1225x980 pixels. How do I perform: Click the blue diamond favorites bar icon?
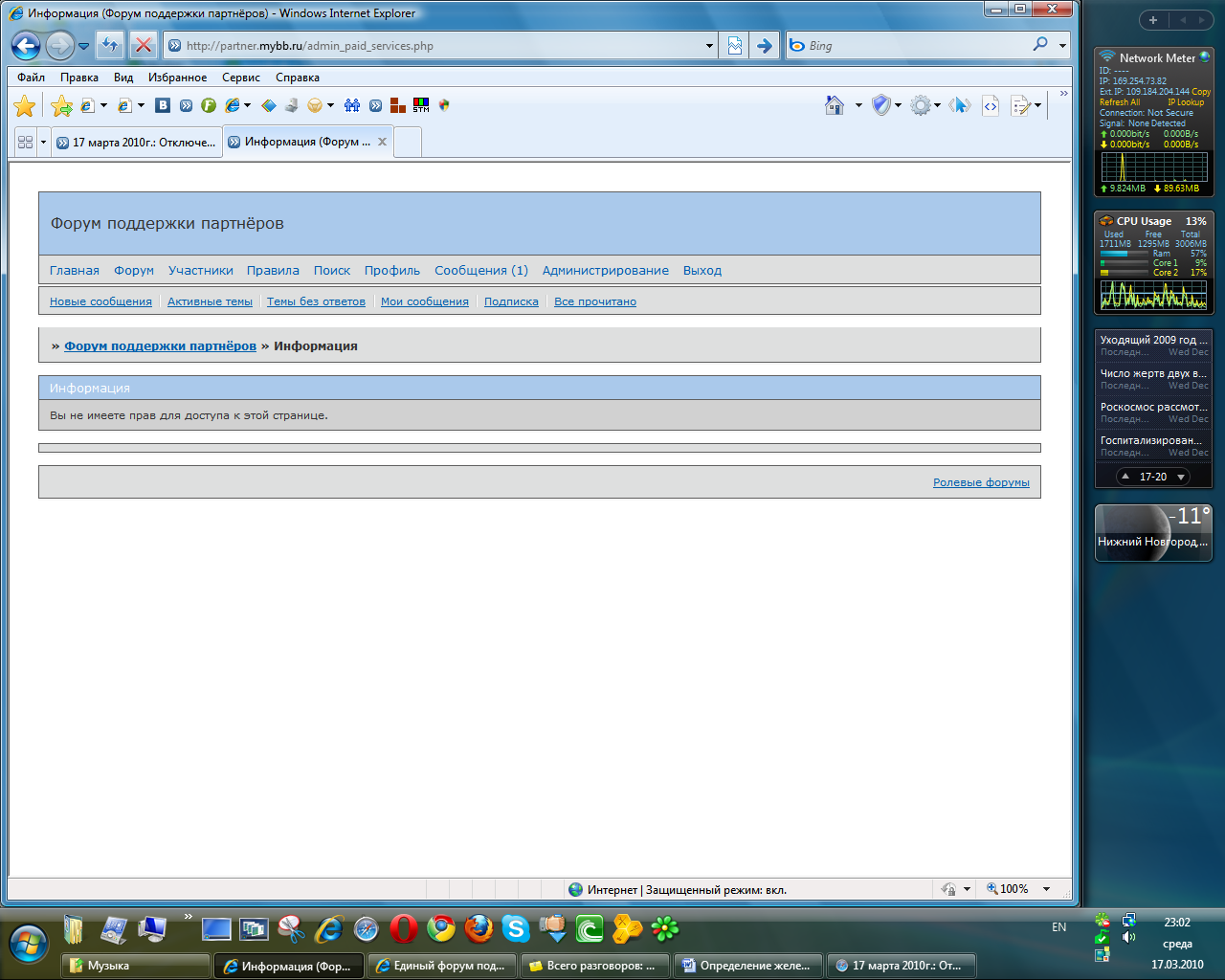tap(269, 105)
